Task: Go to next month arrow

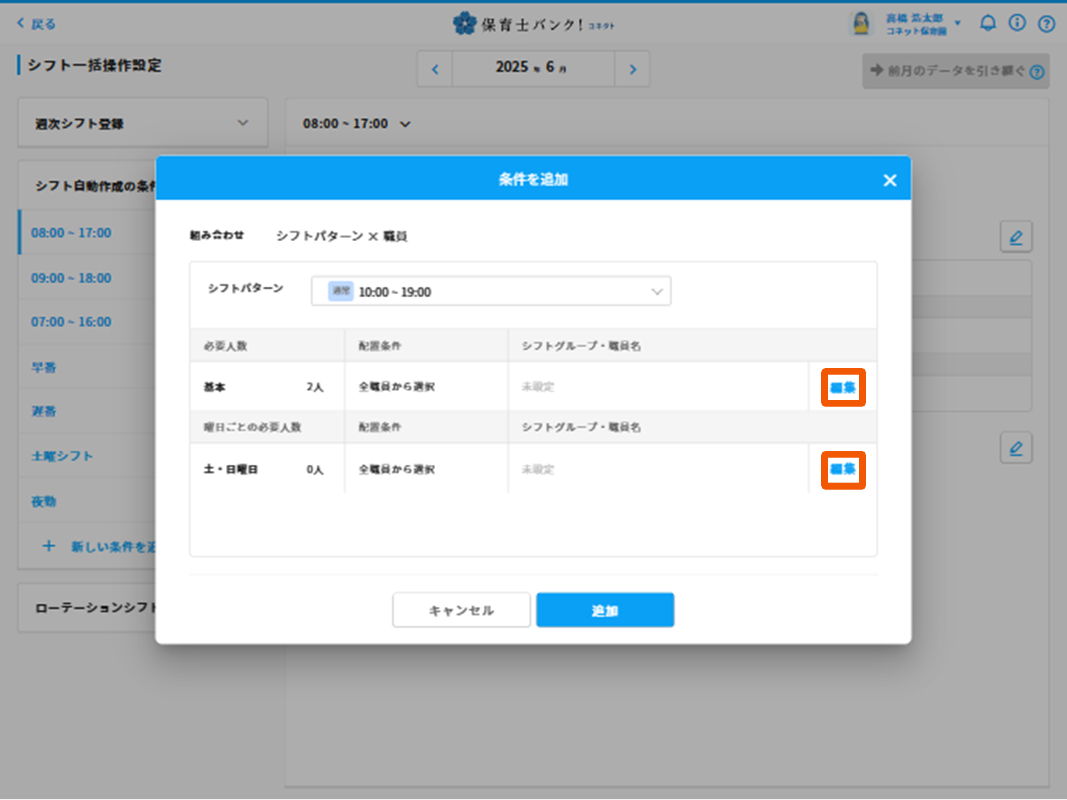Action: pos(632,69)
